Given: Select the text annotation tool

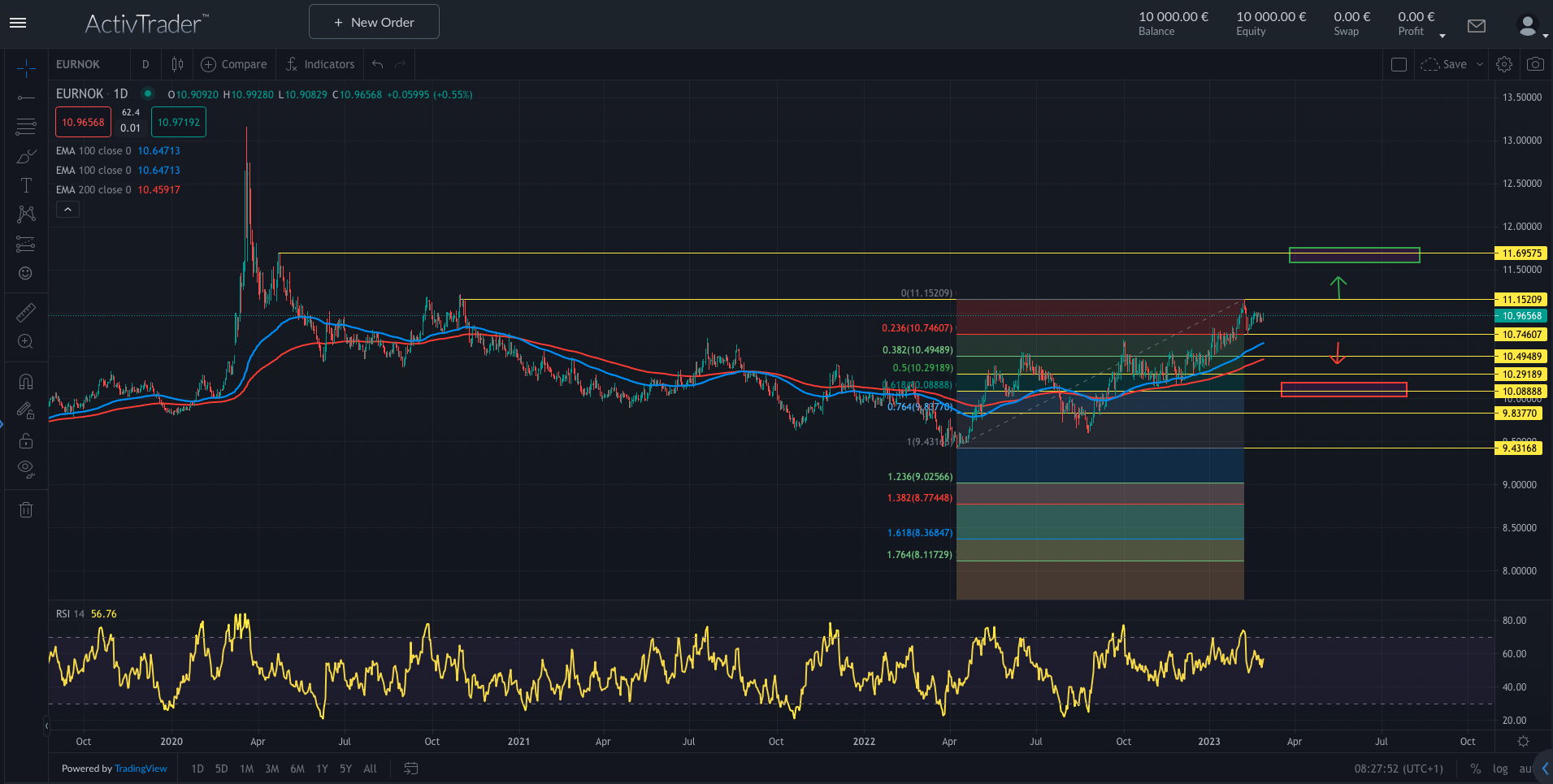Looking at the screenshot, I should coord(25,184).
